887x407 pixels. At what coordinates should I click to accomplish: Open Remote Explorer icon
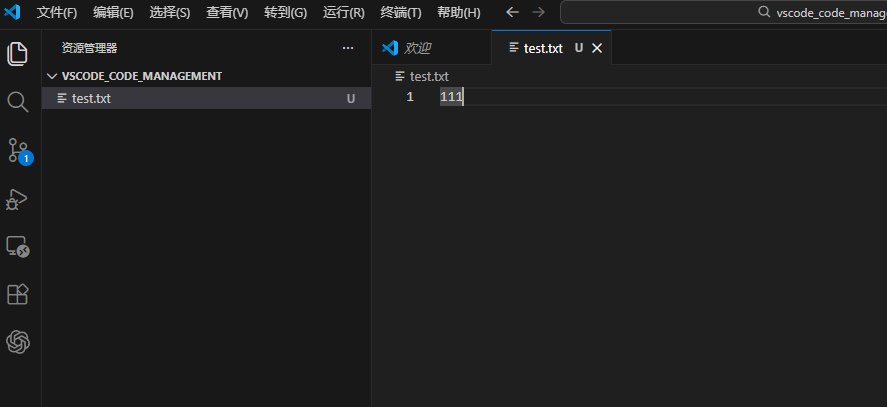coord(18,247)
